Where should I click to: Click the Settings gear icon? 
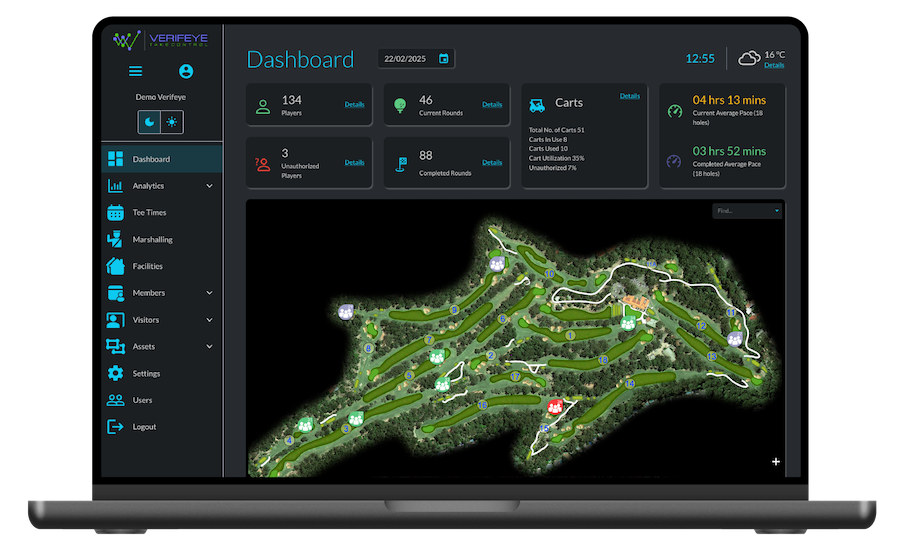coord(115,373)
